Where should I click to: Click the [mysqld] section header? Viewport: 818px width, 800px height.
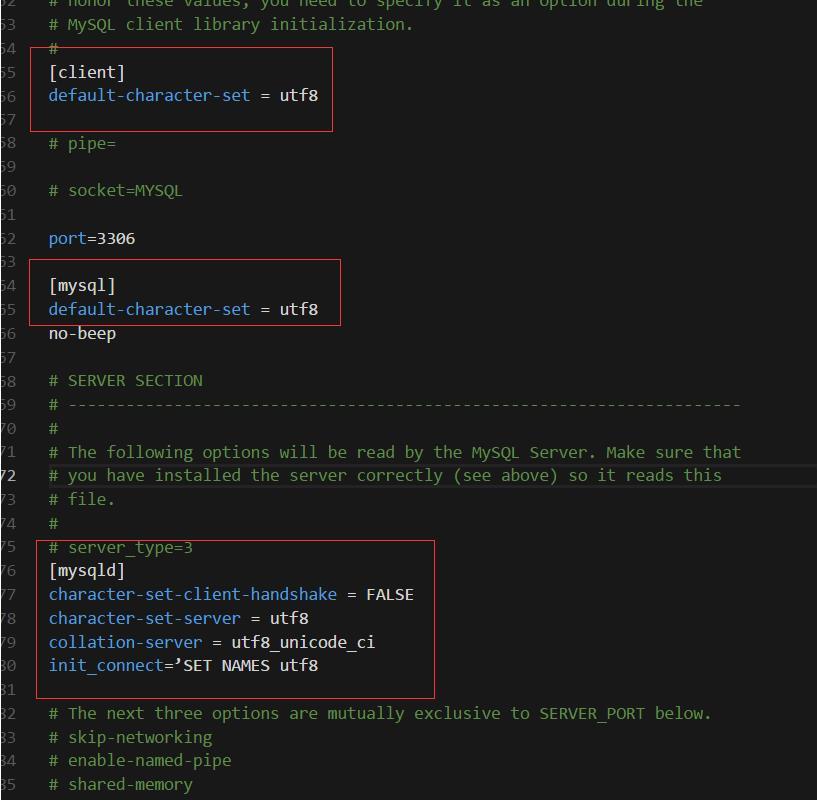[87, 571]
